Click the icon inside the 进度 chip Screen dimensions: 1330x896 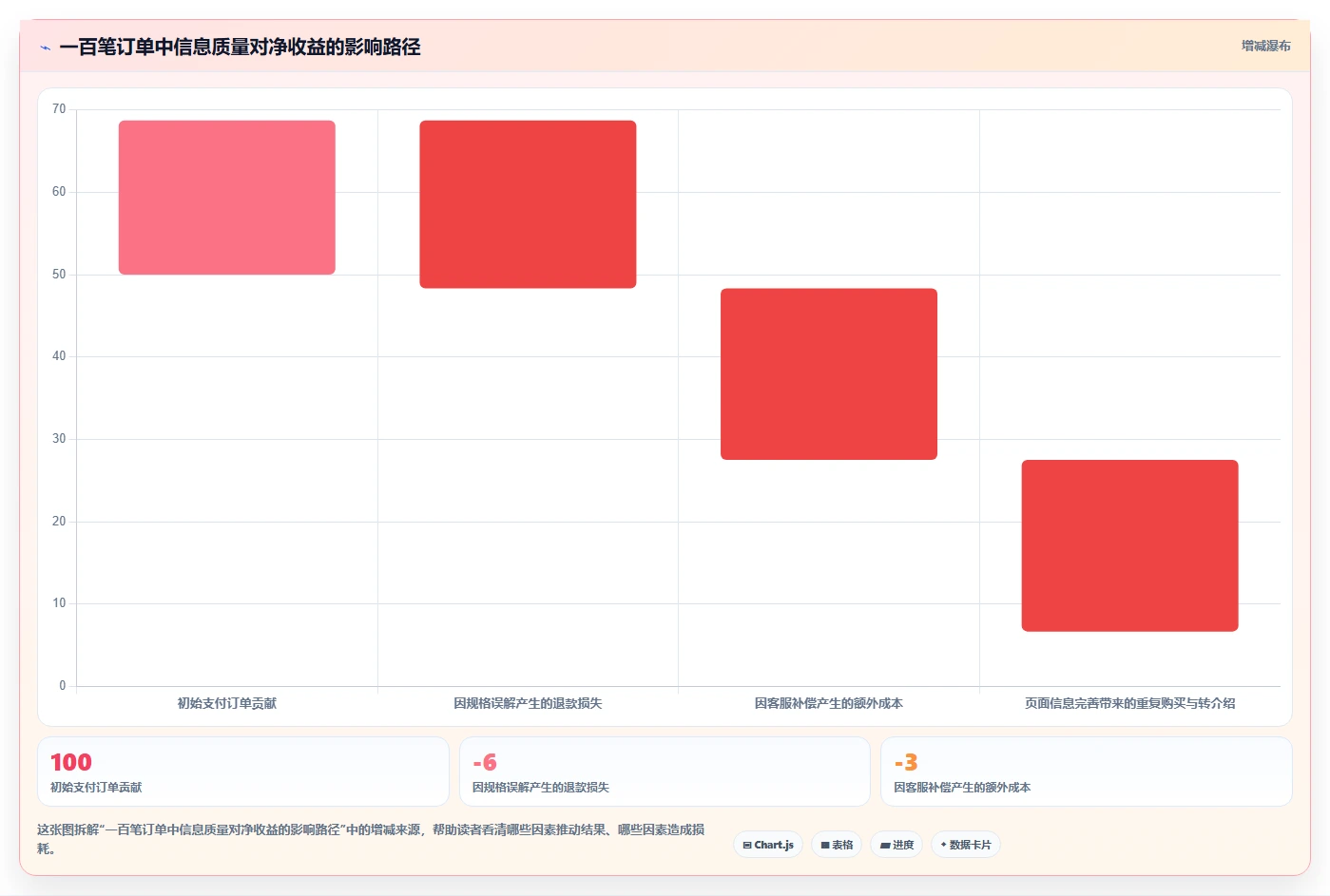coord(885,845)
